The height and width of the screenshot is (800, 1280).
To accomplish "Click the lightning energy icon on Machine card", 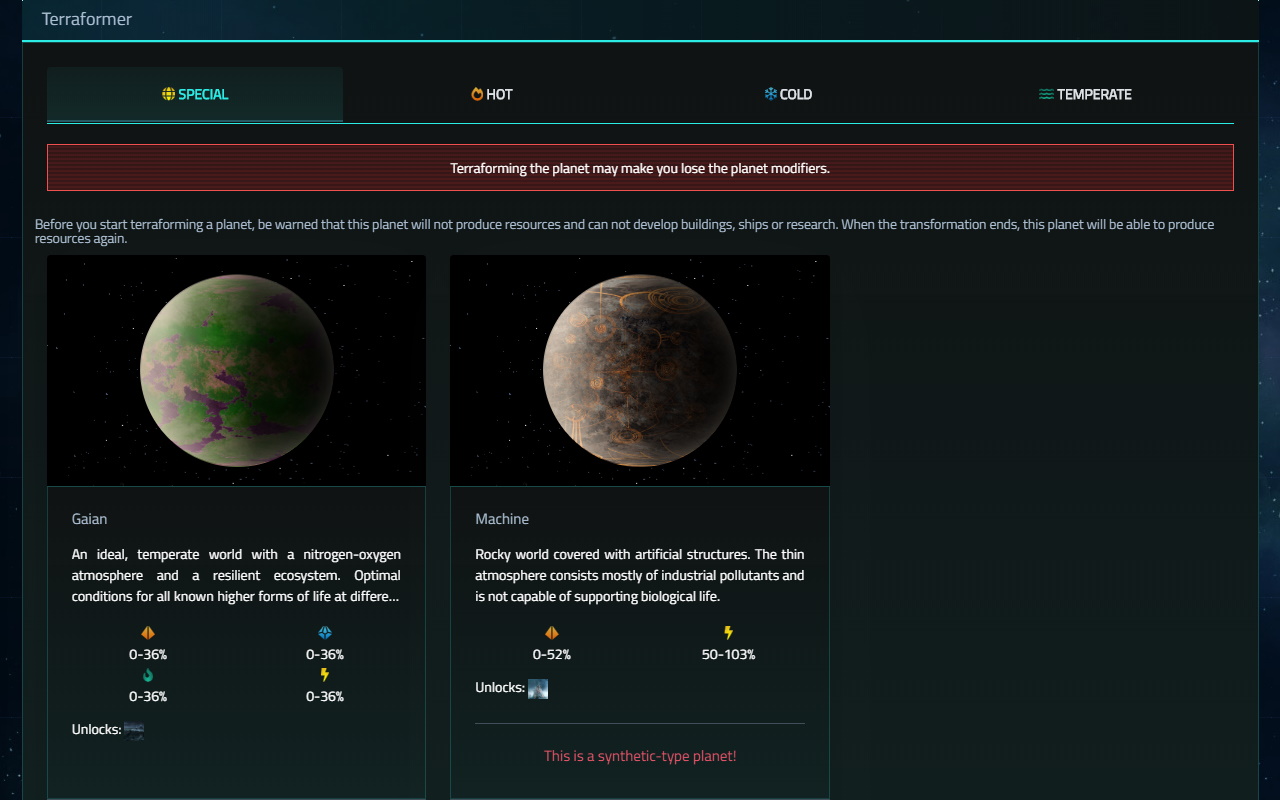I will 728,633.
